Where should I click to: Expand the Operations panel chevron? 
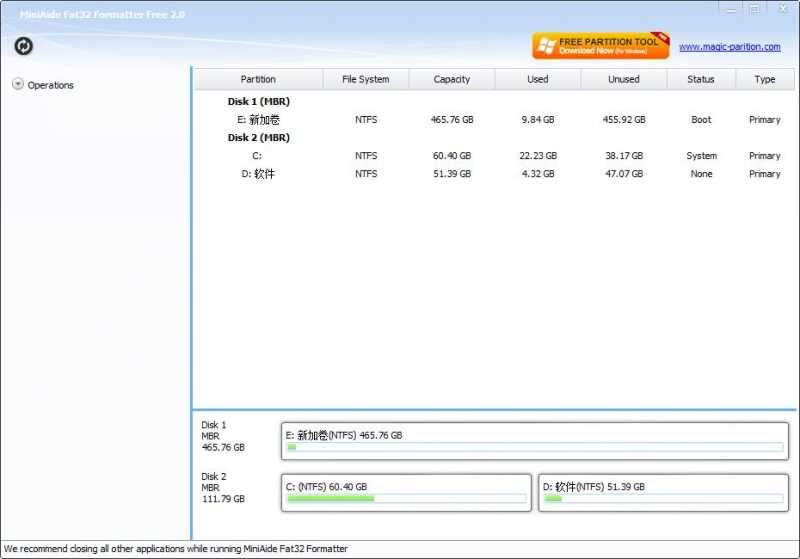coord(18,85)
